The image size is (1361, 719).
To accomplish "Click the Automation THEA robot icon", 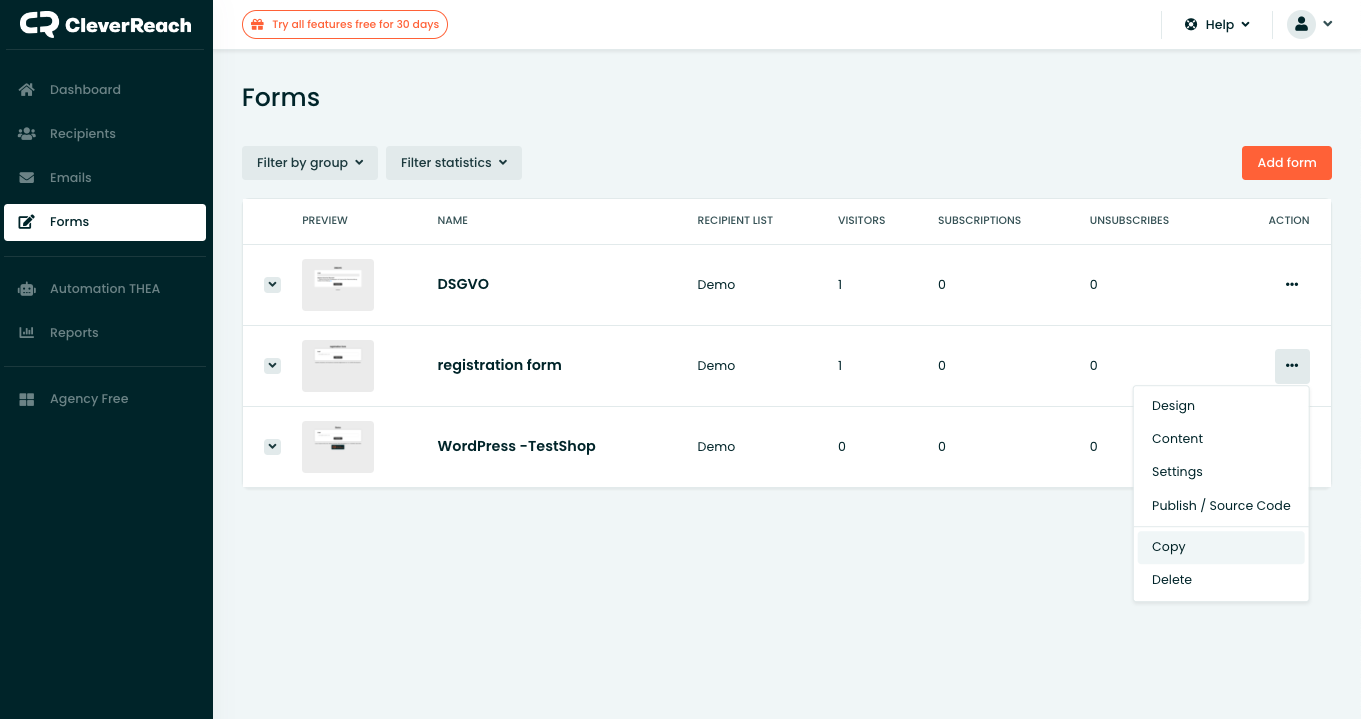I will (x=28, y=289).
